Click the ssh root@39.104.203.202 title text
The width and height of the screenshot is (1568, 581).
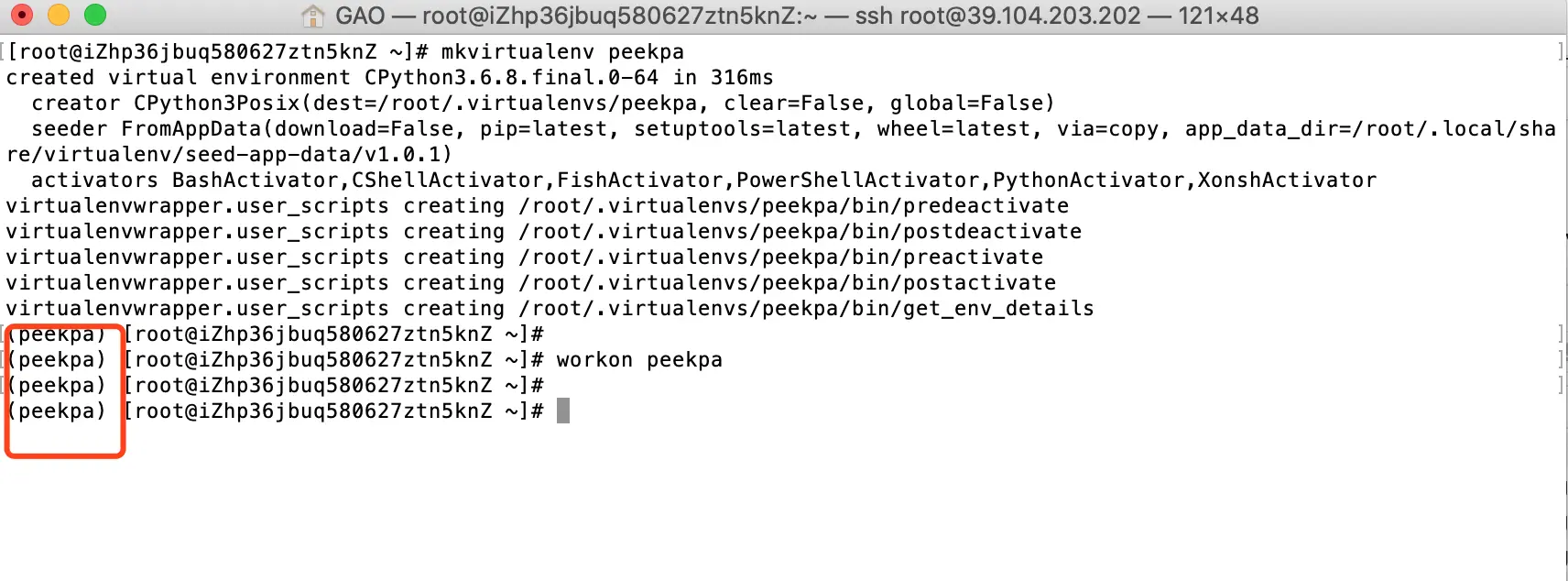click(998, 16)
